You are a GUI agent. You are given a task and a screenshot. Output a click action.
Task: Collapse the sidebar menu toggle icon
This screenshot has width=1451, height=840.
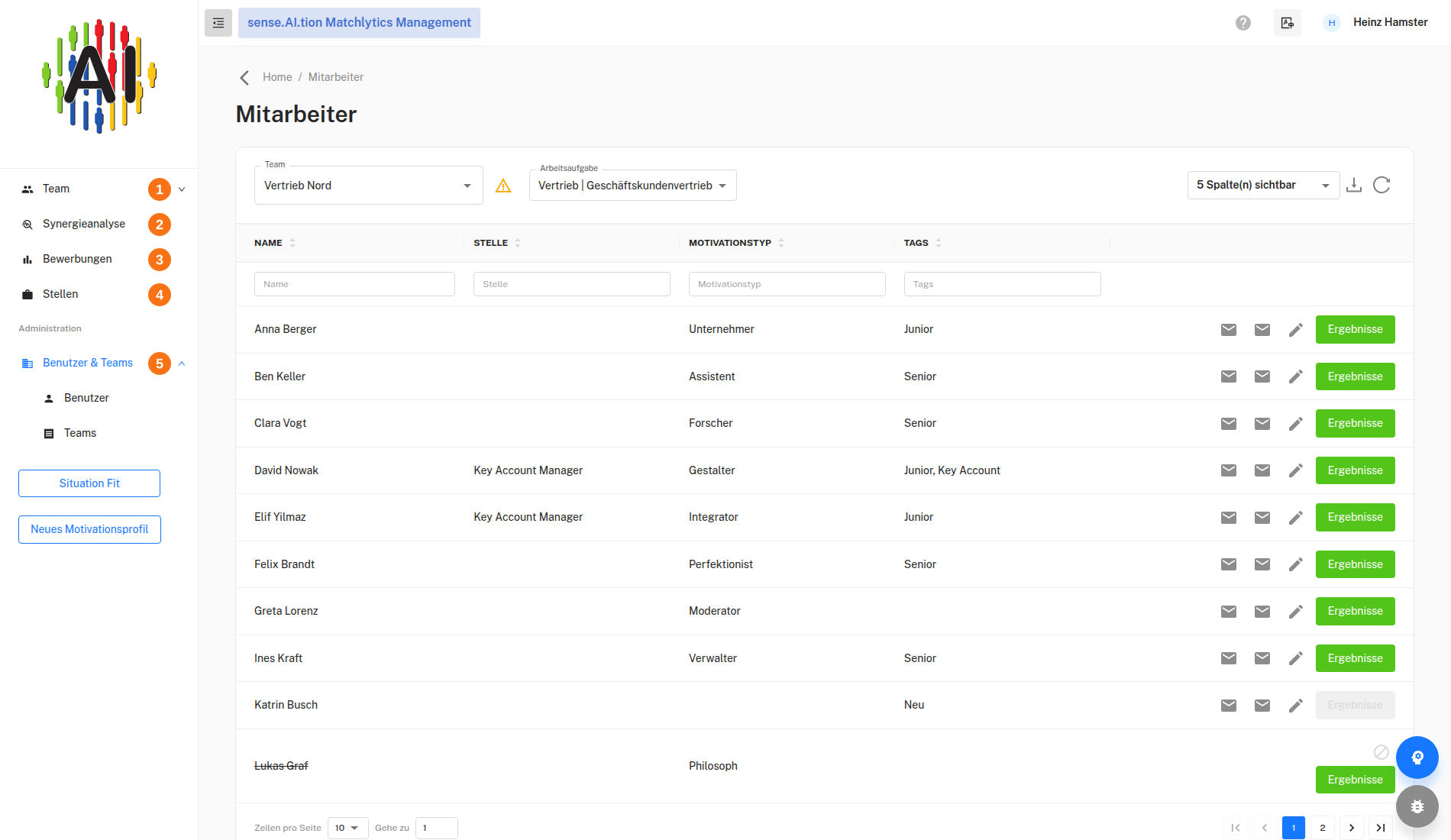point(218,23)
